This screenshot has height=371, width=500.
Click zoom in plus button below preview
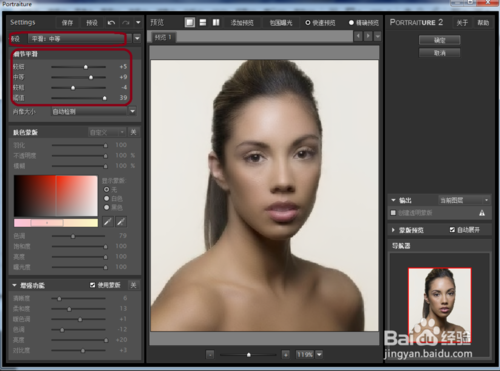point(286,355)
